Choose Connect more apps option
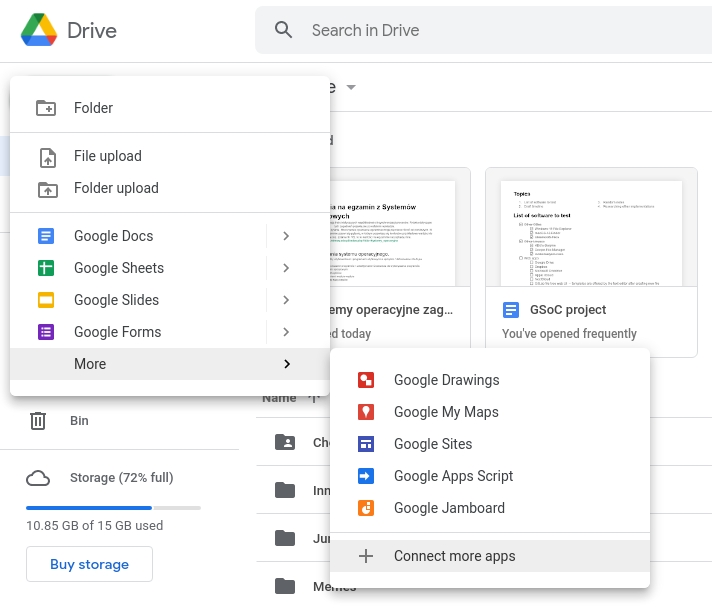This screenshot has width=712, height=606. tap(455, 556)
